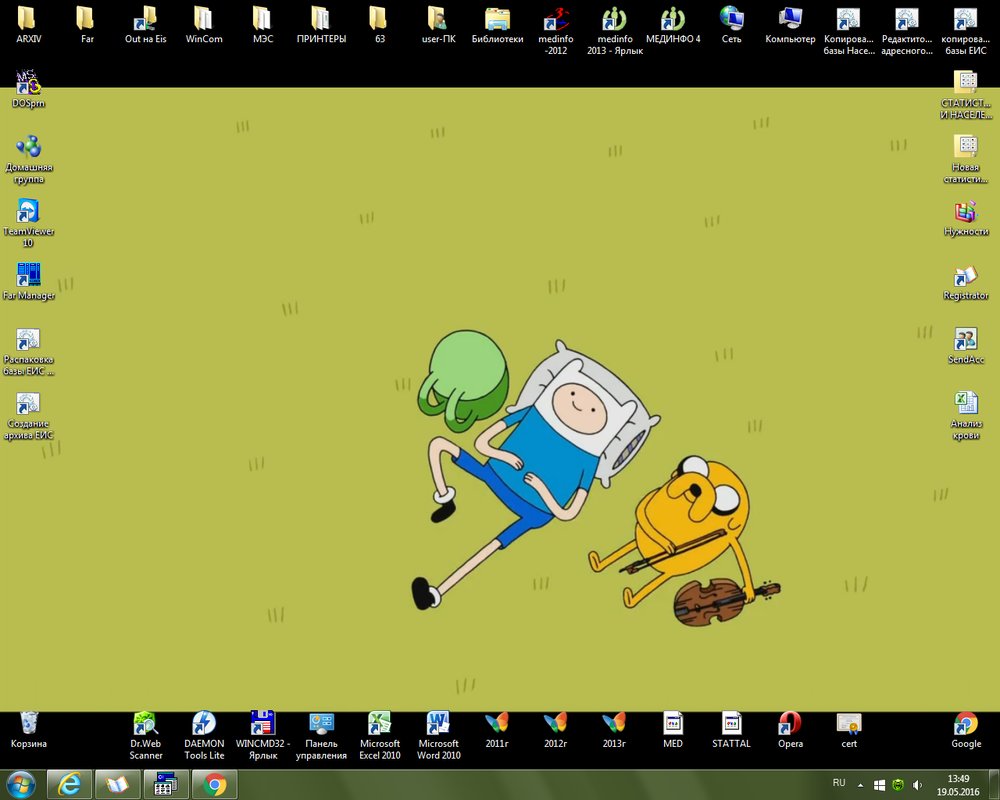
Task: Select the 2012г shortcut
Action: pyautogui.click(x=555, y=730)
